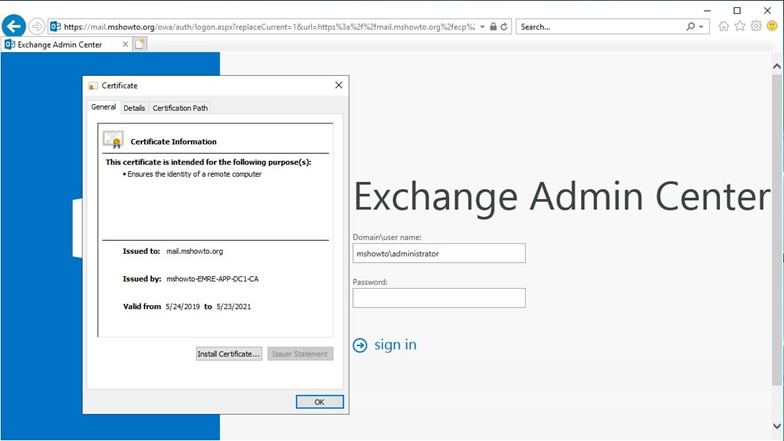Click the Outlook site icon in address bar
784x441 pixels.
(56, 26)
